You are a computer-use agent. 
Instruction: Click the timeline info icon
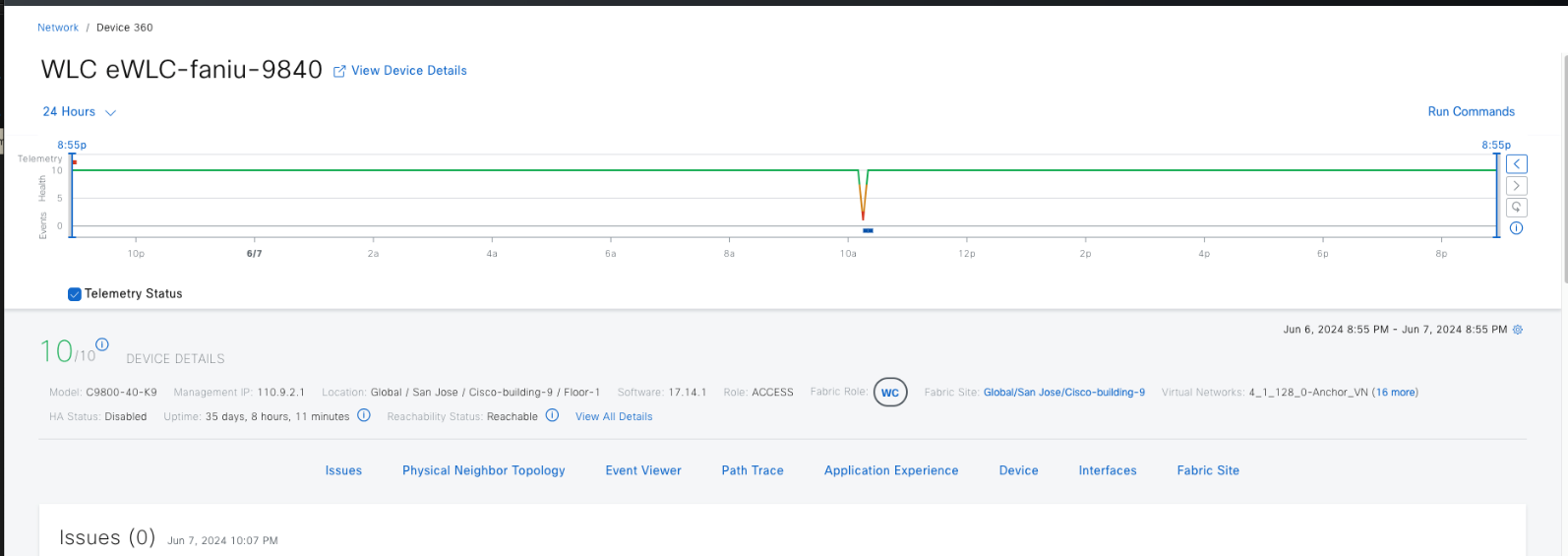point(1516,228)
